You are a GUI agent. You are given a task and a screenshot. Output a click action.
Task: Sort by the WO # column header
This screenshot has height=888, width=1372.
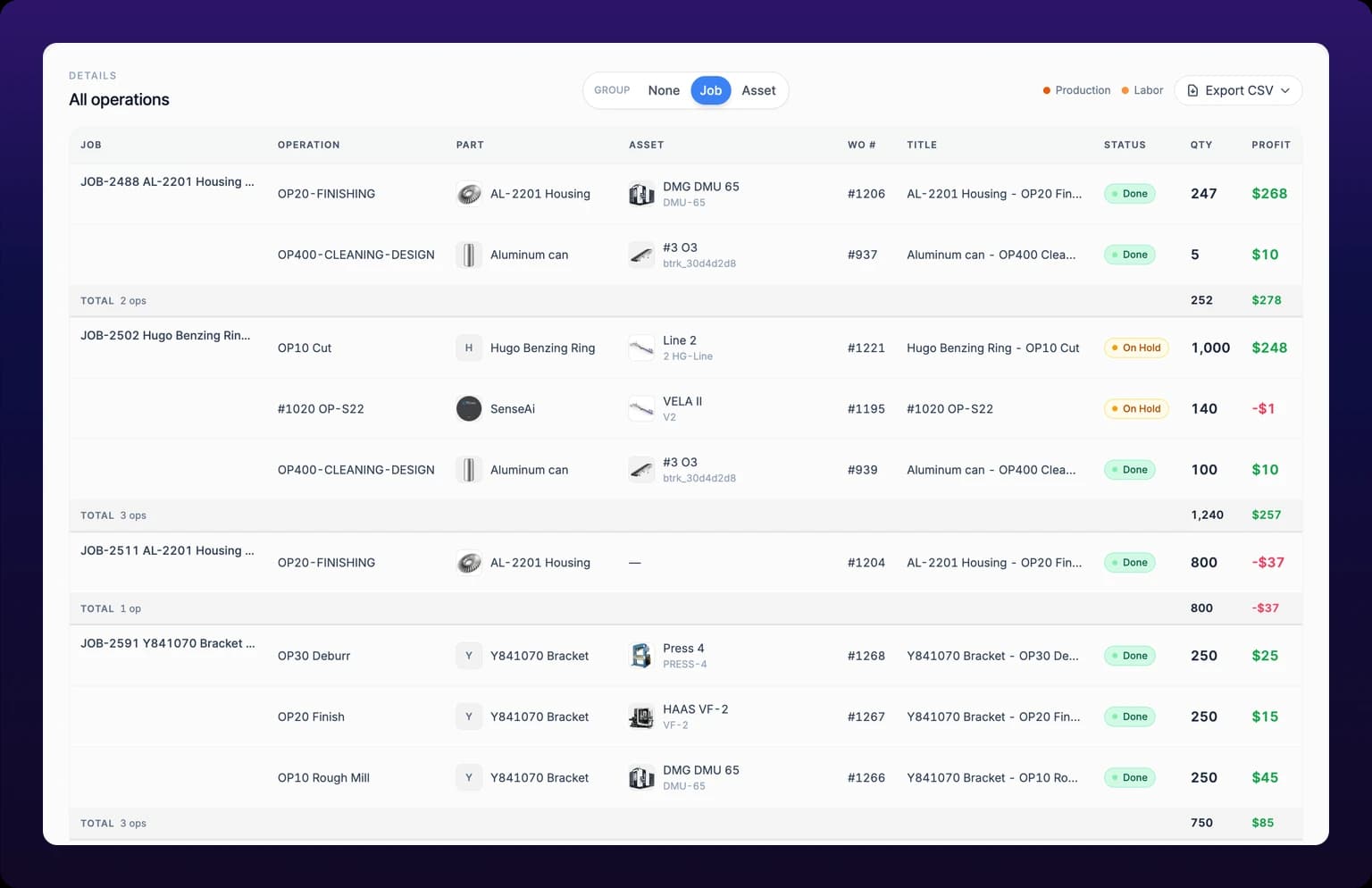click(861, 145)
